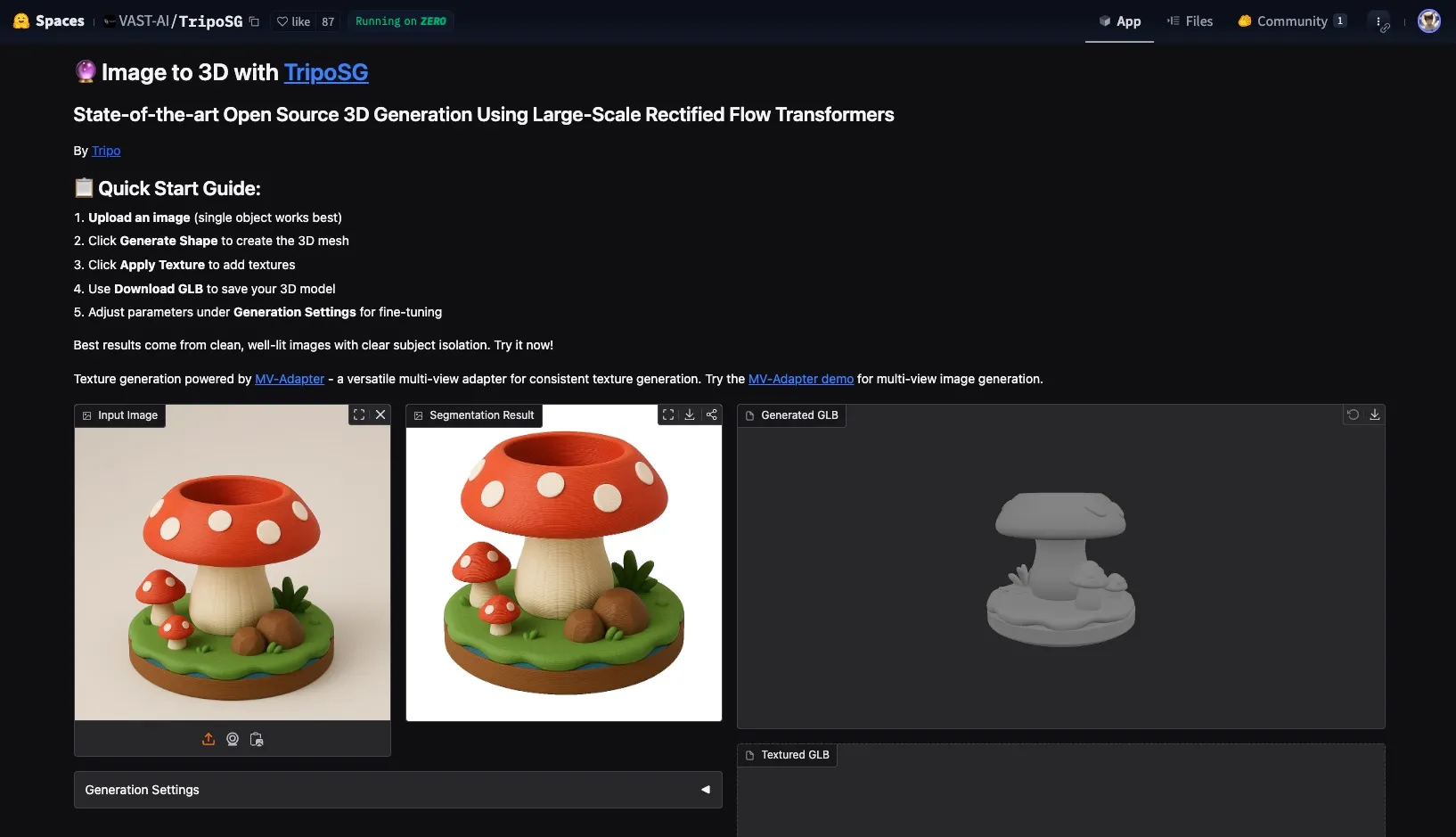This screenshot has height=837, width=1456.
Task: Expand the Generation Settings panel
Action: [x=705, y=790]
